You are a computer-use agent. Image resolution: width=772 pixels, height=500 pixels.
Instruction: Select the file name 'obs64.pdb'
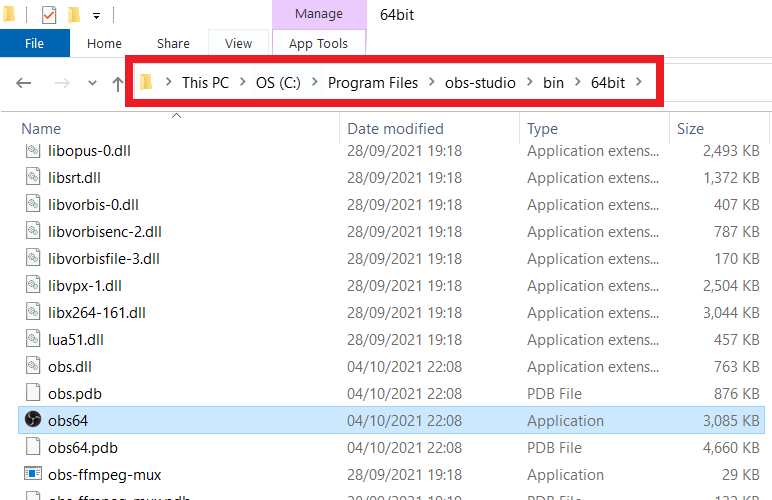(83, 448)
